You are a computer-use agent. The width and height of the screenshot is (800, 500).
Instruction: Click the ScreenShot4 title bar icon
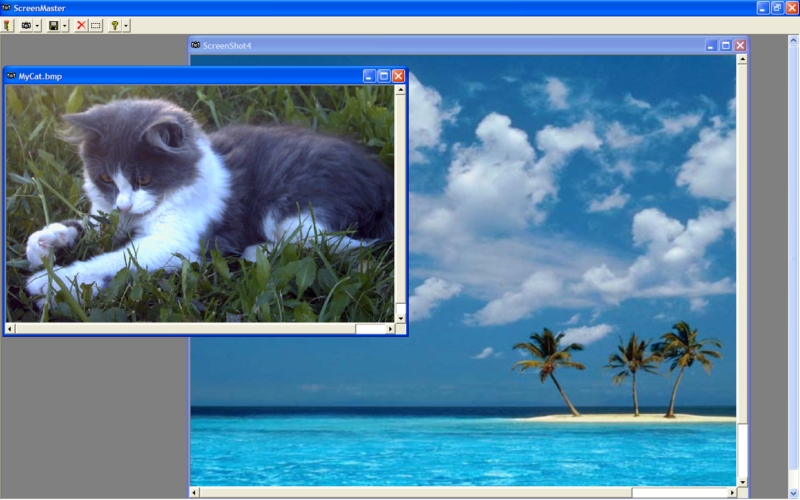point(196,45)
